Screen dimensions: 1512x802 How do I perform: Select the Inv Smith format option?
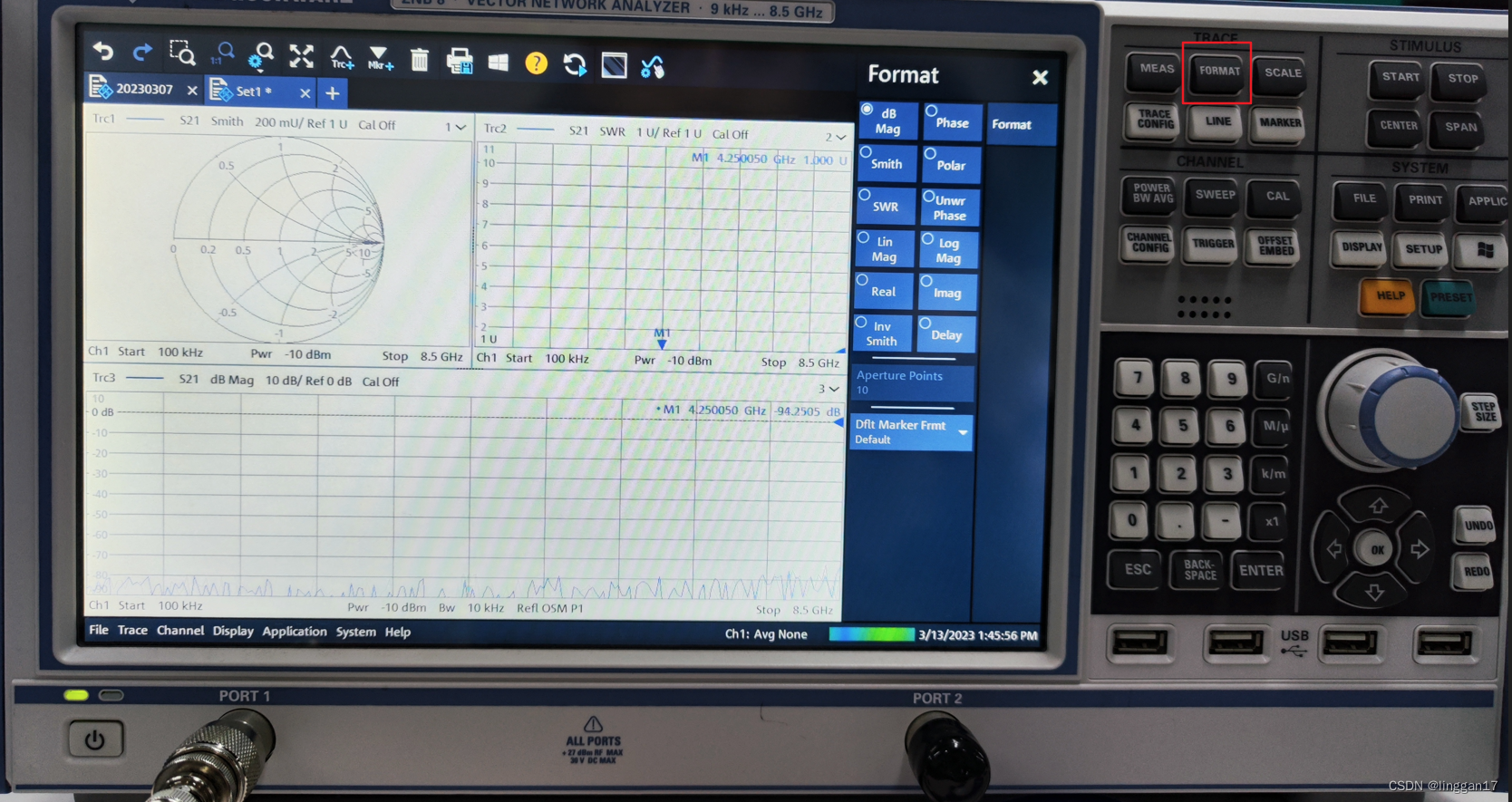tap(882, 333)
